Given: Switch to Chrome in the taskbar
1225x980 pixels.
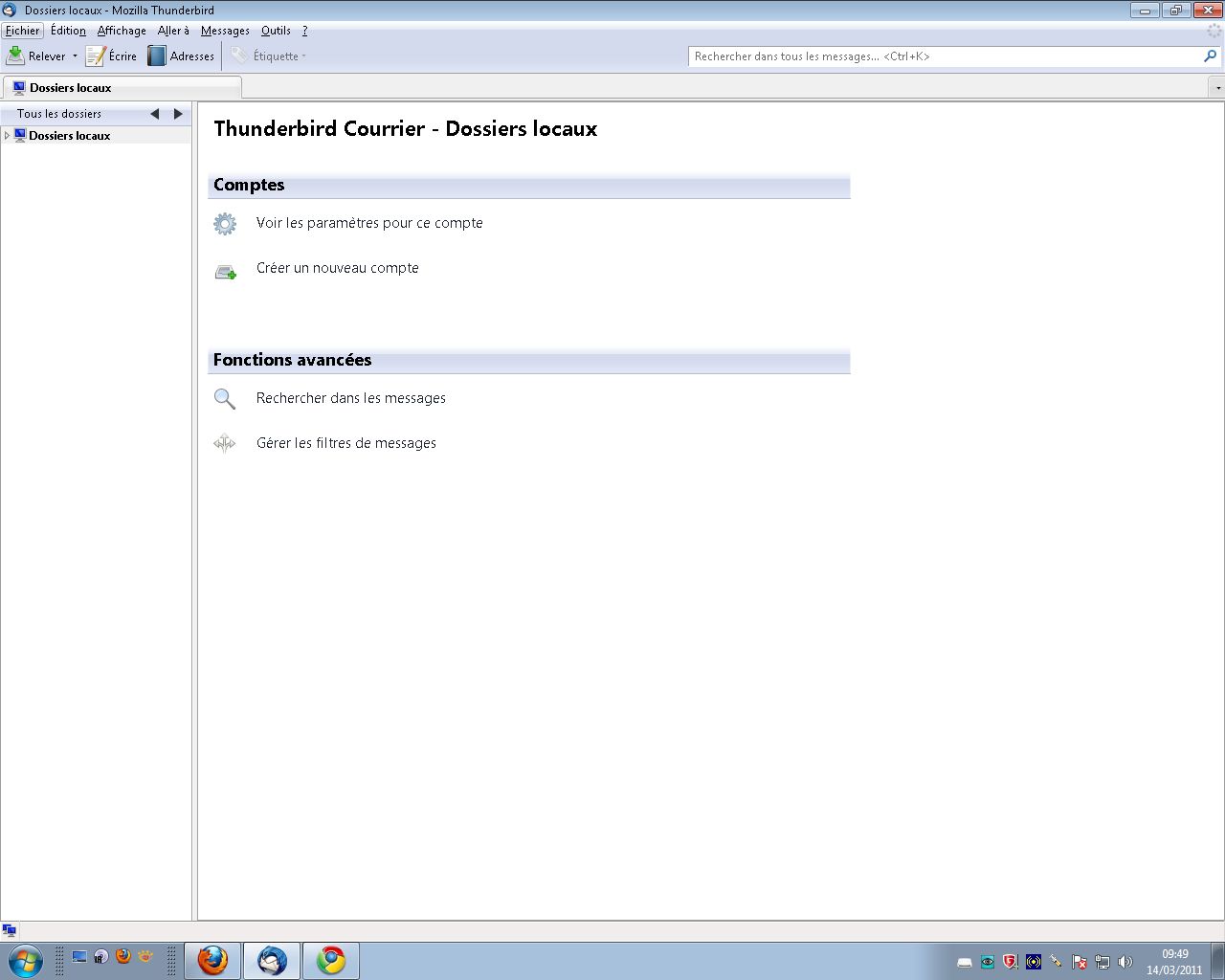Looking at the screenshot, I should pyautogui.click(x=331, y=961).
